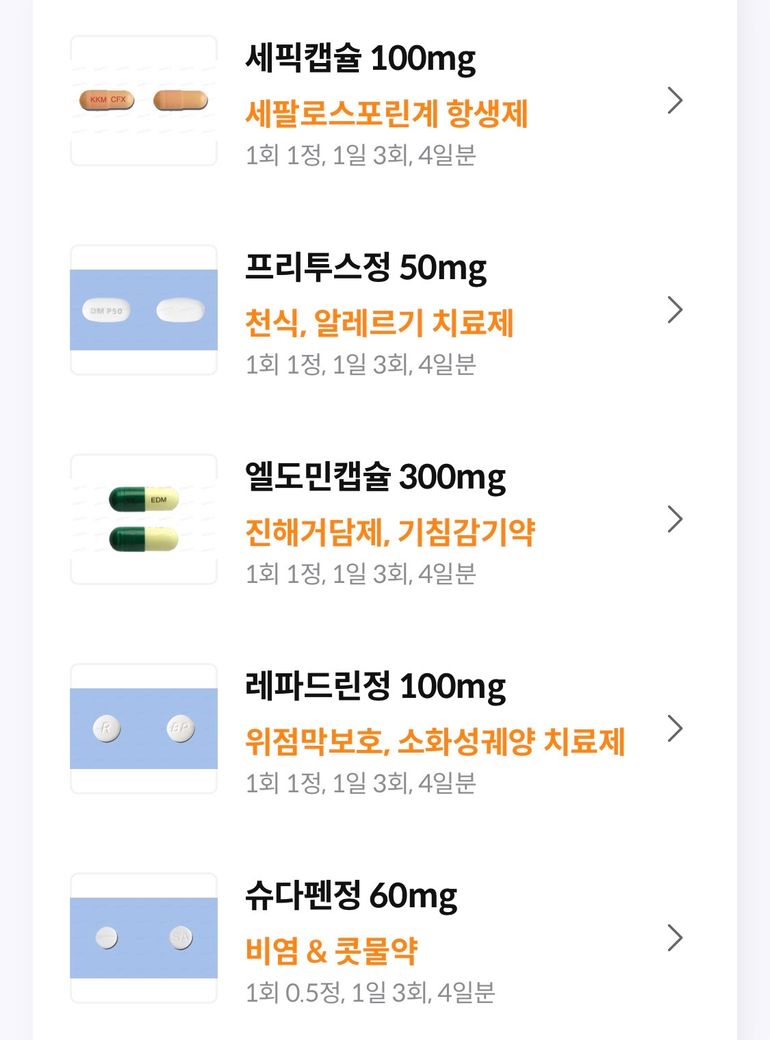
Task: Tap the 천식, 알레르기 치료제 category label
Action: [379, 323]
